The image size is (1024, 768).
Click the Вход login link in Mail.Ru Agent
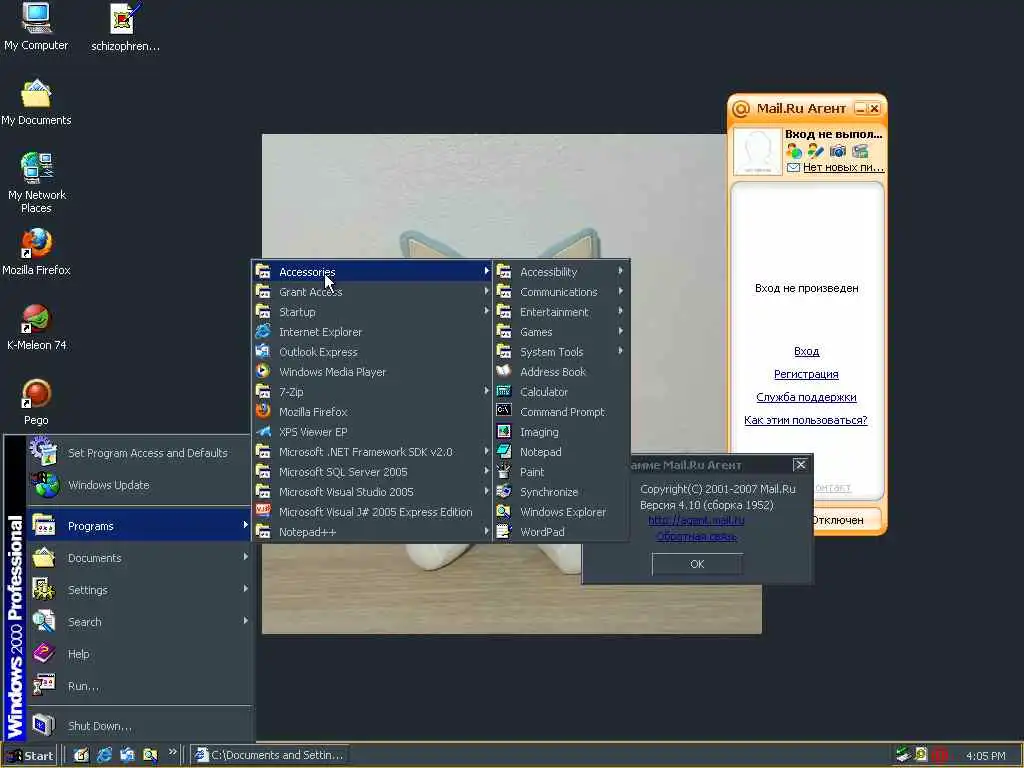(x=807, y=351)
